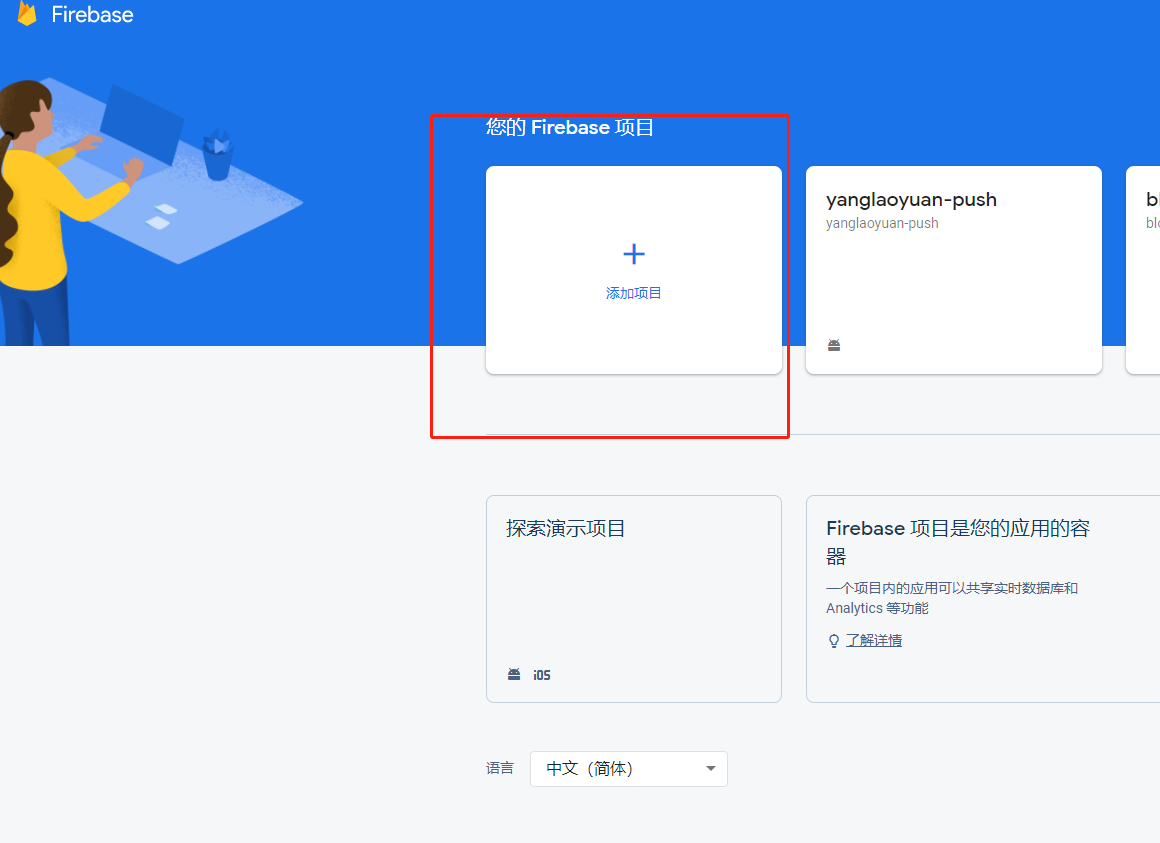
Task: Open the 探索演示项目 demo card
Action: tap(633, 599)
